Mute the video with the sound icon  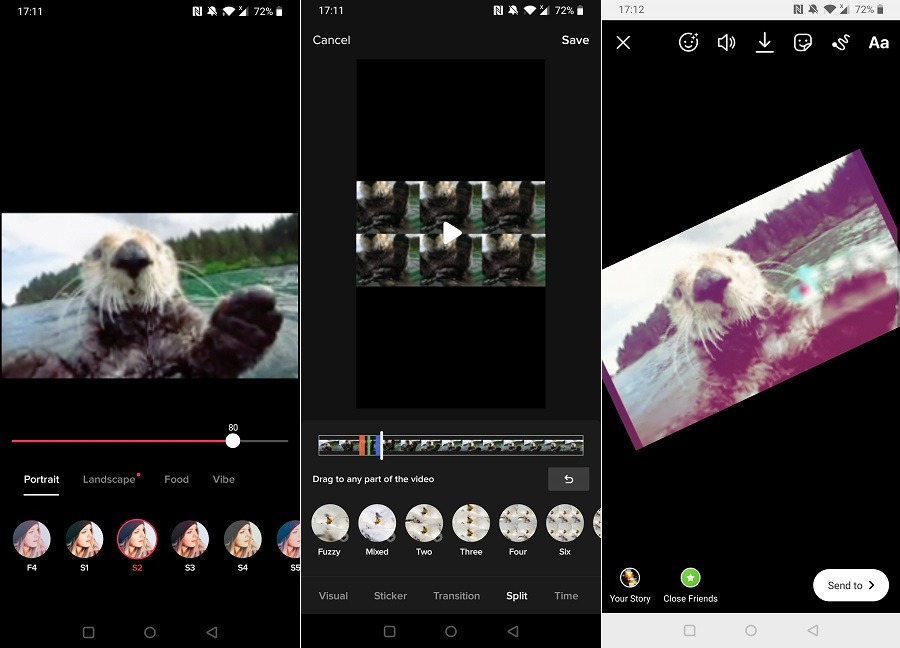[x=726, y=43]
